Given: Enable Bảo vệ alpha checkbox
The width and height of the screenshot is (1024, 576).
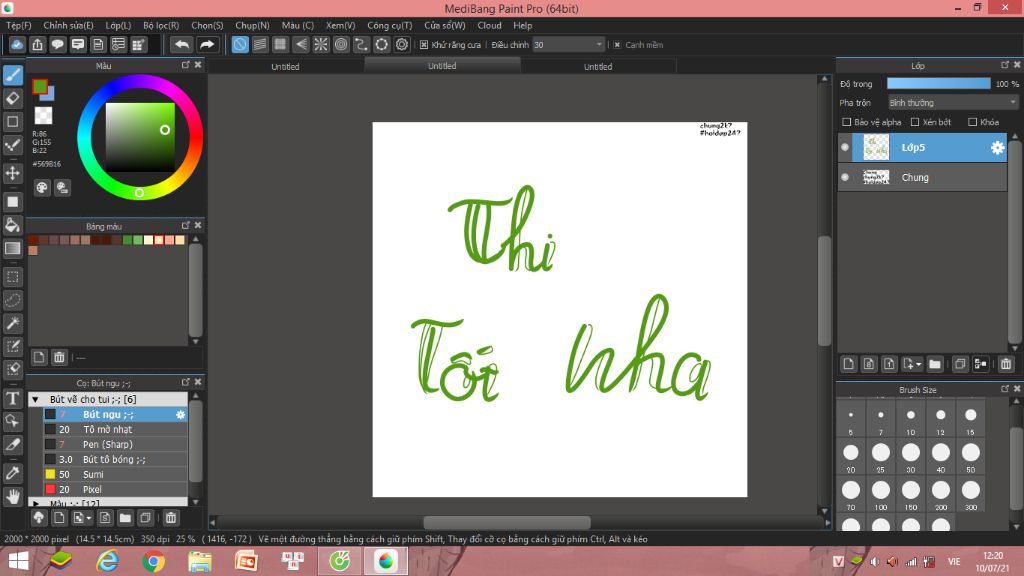Looking at the screenshot, I should click(x=846, y=122).
